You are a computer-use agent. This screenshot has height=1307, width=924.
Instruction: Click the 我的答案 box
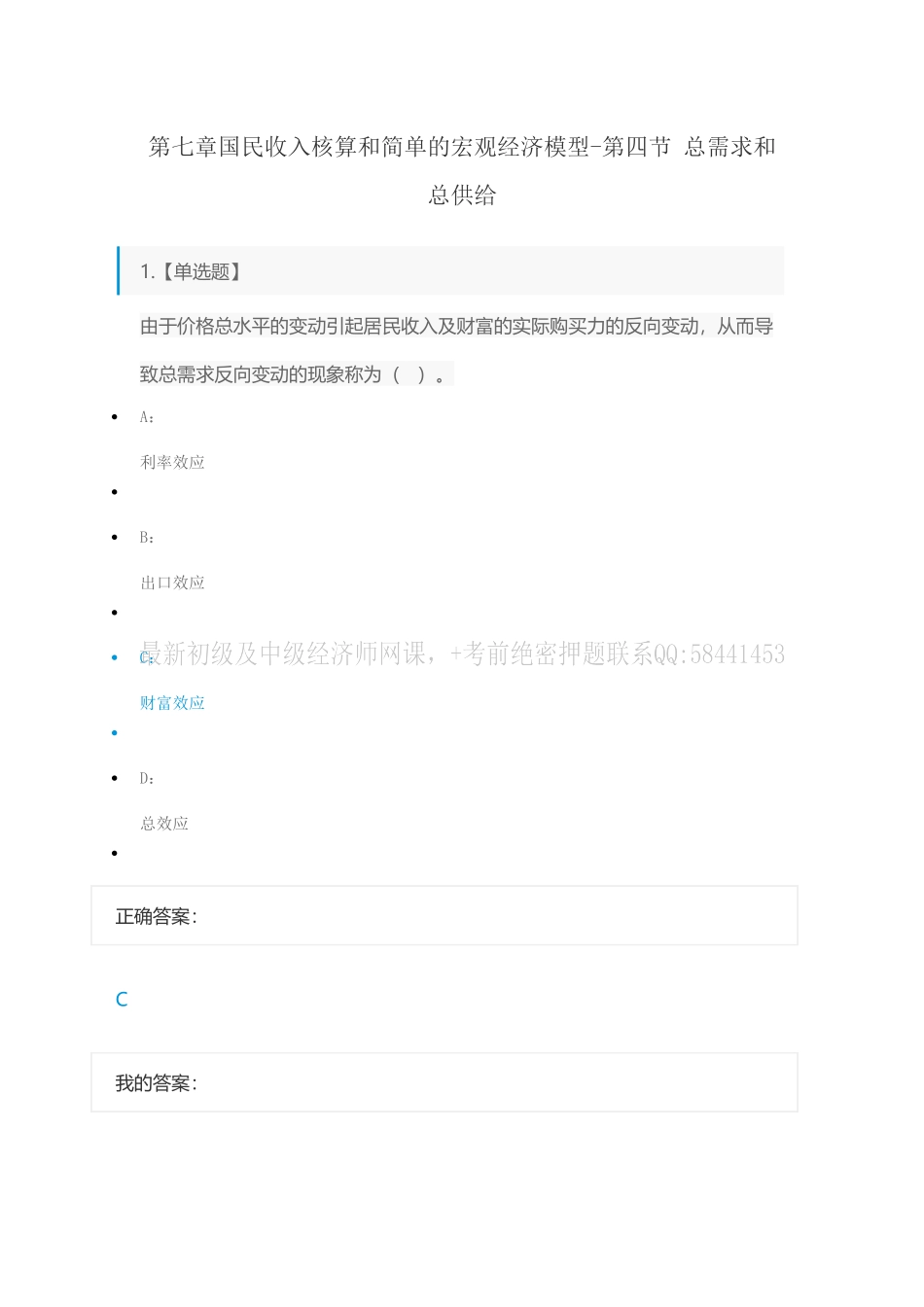coord(444,1082)
